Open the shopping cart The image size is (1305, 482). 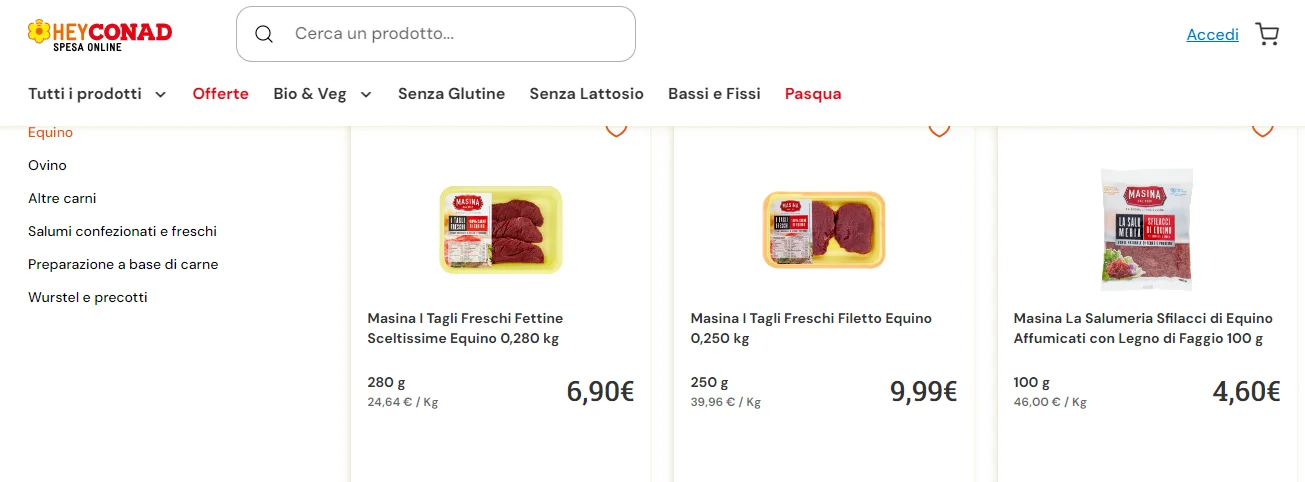pyautogui.click(x=1267, y=35)
